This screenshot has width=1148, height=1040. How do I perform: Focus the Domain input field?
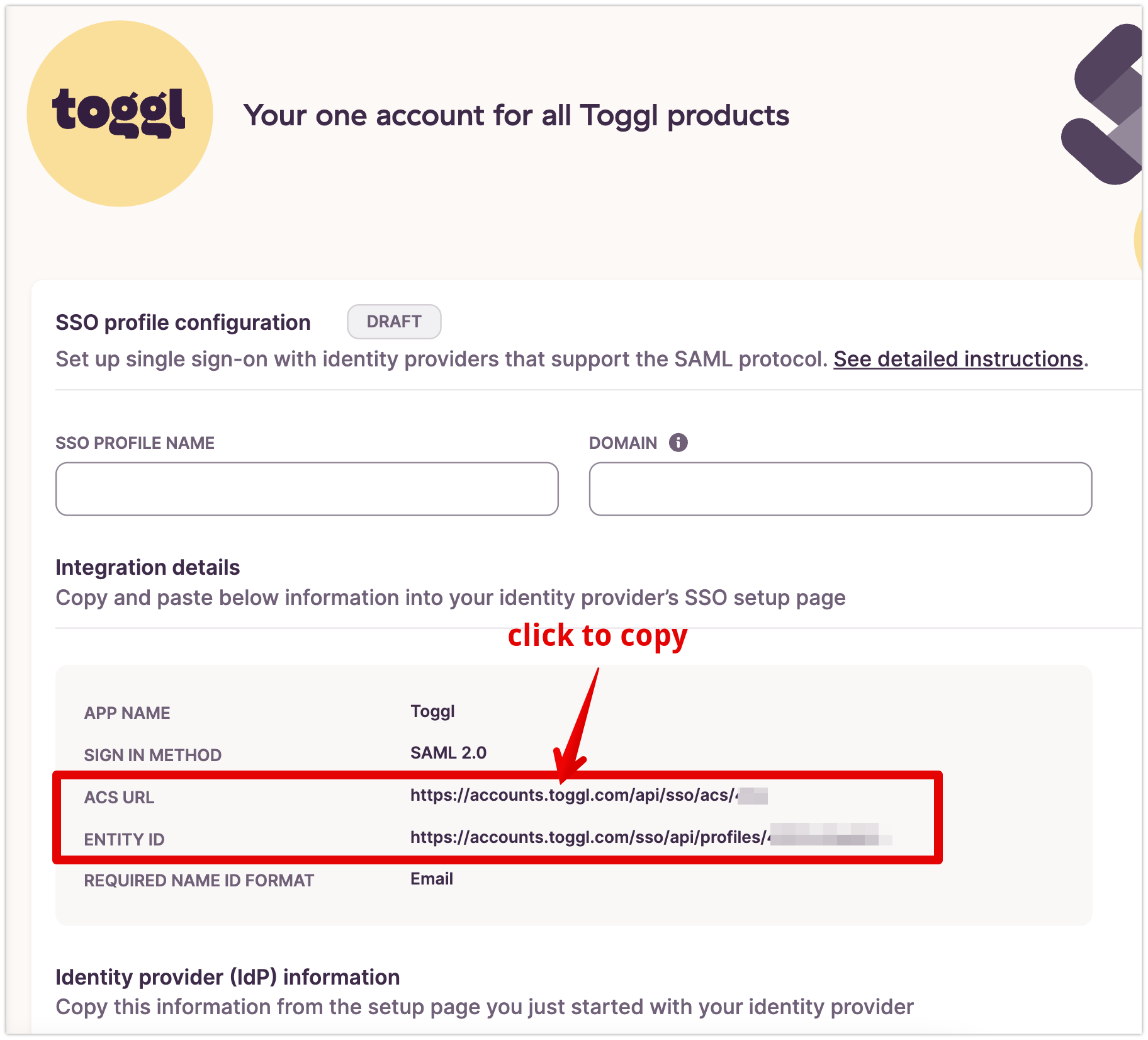pos(840,489)
